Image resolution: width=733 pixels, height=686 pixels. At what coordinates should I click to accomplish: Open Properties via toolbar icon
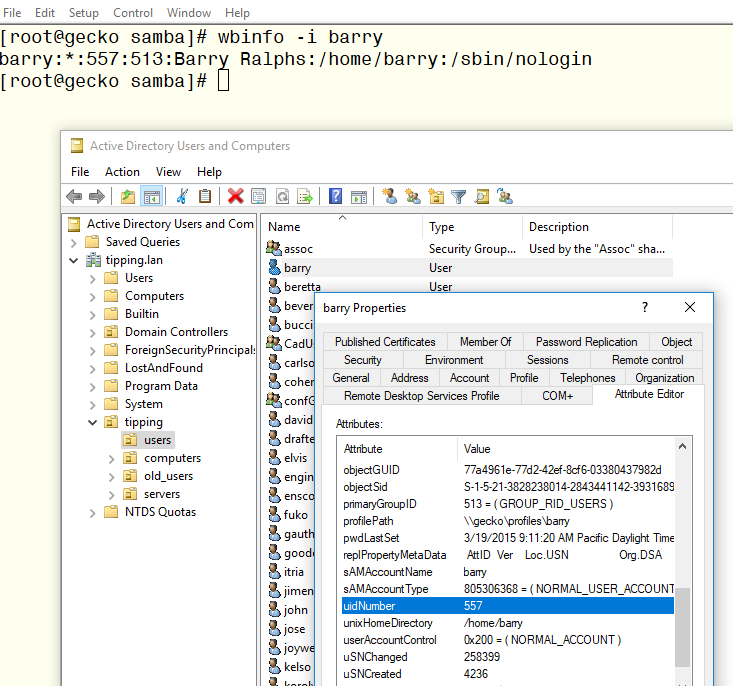point(259,196)
